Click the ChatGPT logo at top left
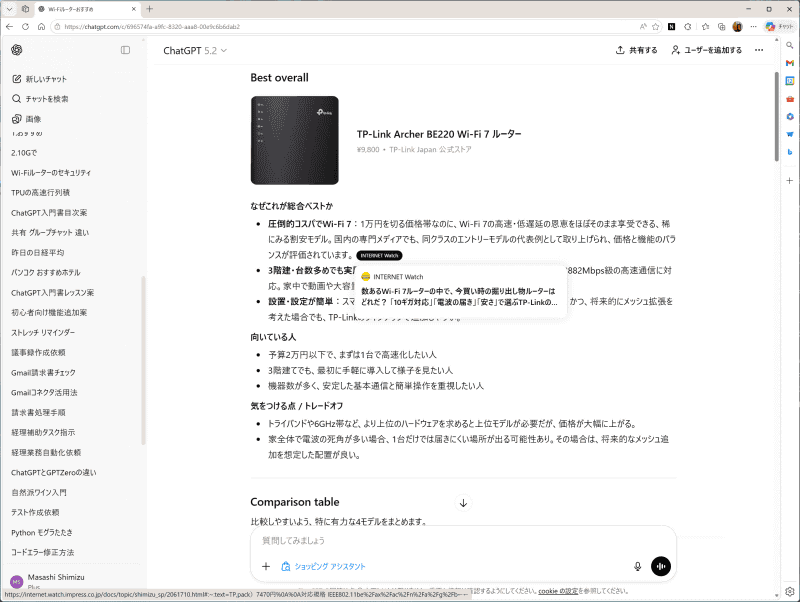The width and height of the screenshot is (800, 602). coord(16,51)
